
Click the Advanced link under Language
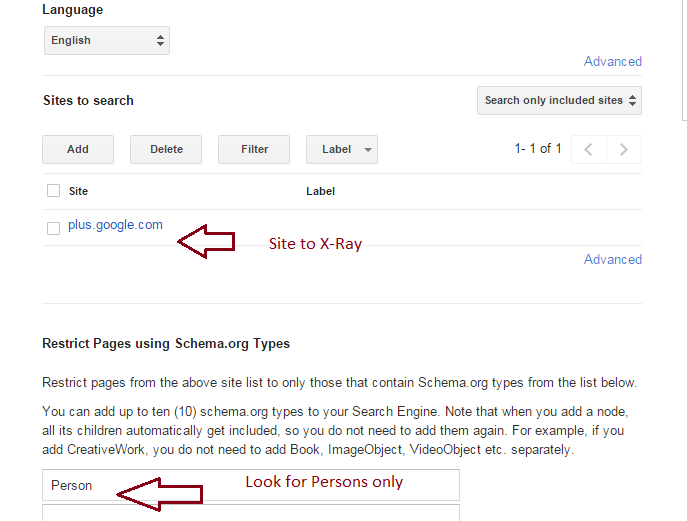[x=612, y=61]
